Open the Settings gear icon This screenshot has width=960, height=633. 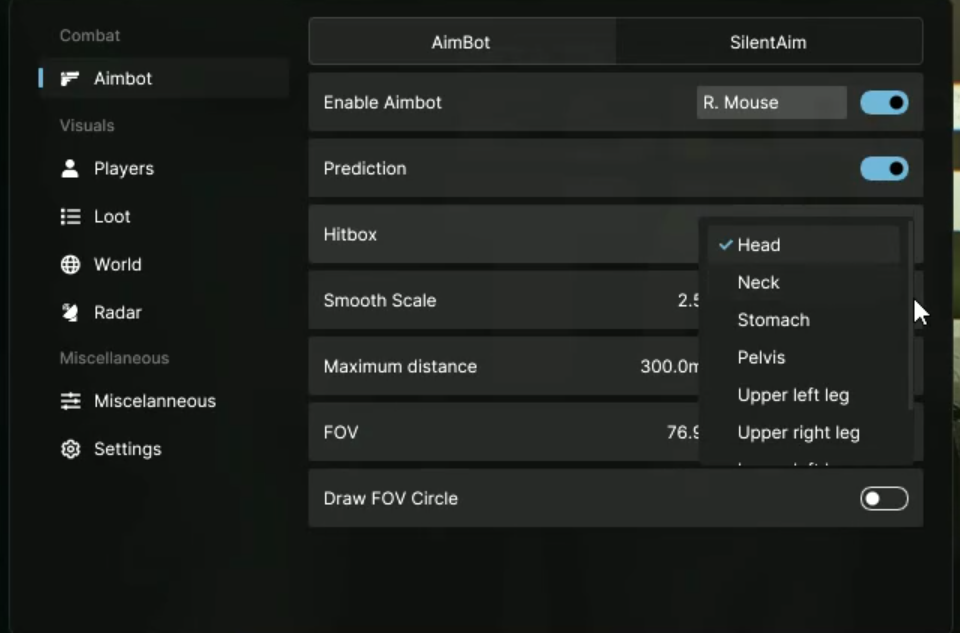(70, 449)
